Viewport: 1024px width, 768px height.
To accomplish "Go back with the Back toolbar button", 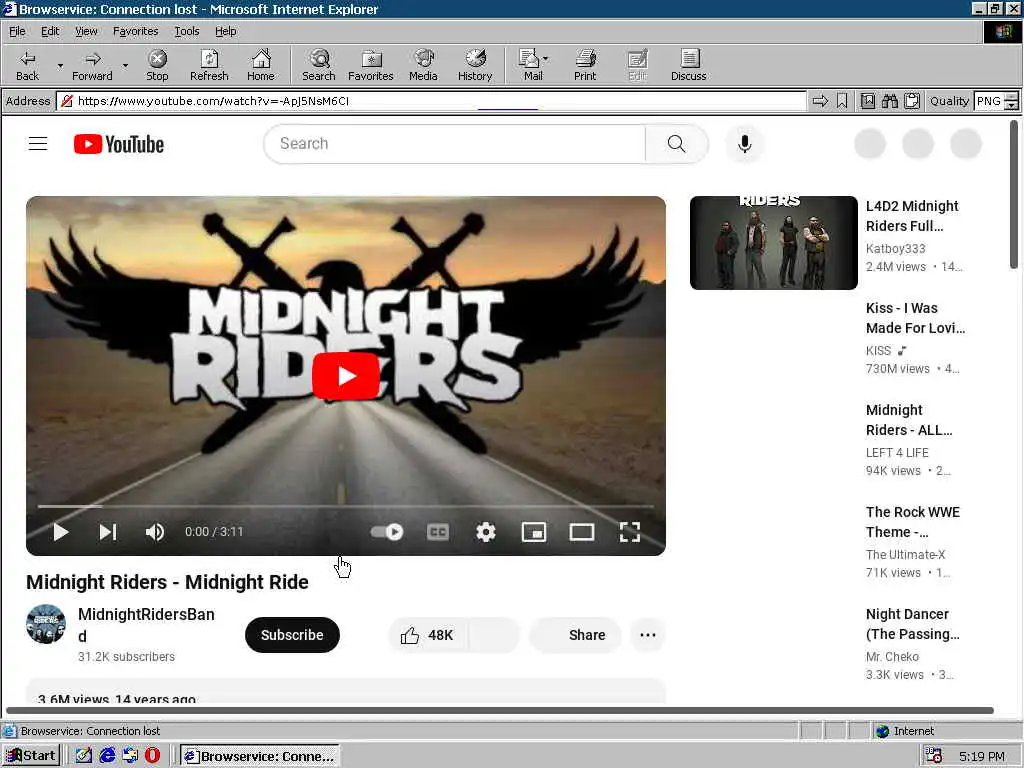I will 27,65.
